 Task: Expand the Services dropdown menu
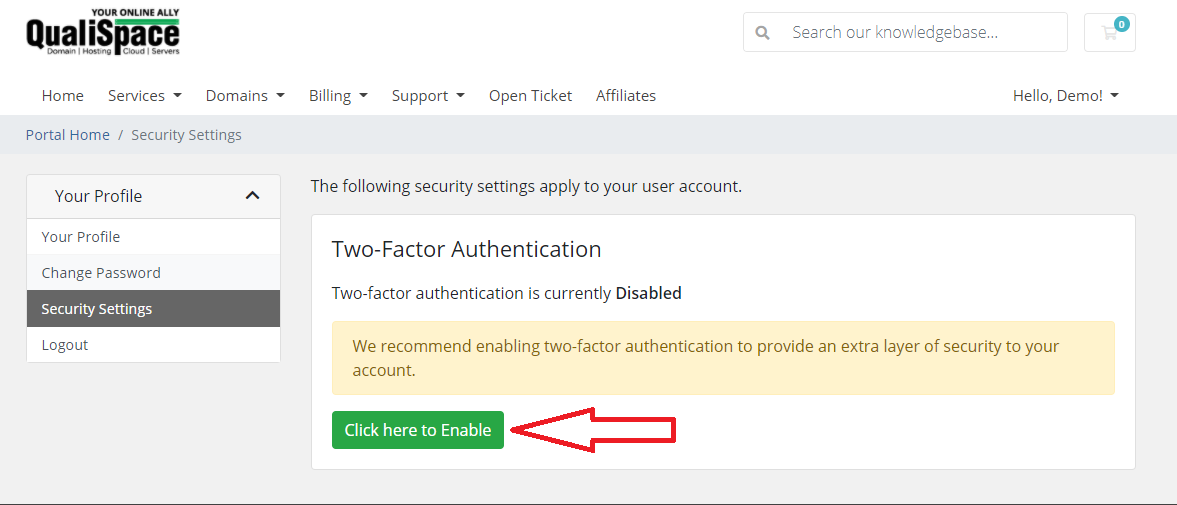point(145,96)
